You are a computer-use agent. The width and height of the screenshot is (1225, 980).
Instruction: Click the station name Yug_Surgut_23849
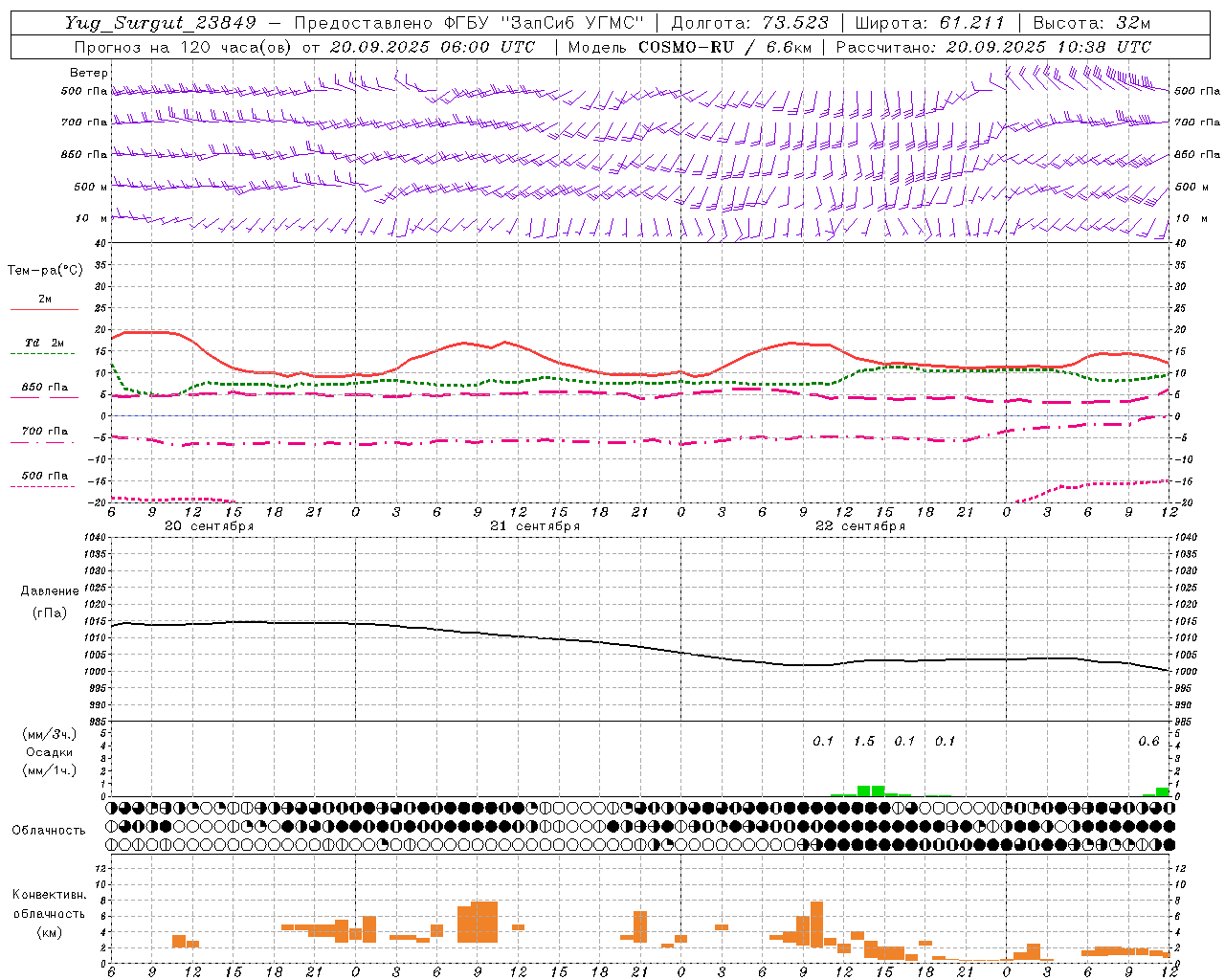click(x=161, y=23)
